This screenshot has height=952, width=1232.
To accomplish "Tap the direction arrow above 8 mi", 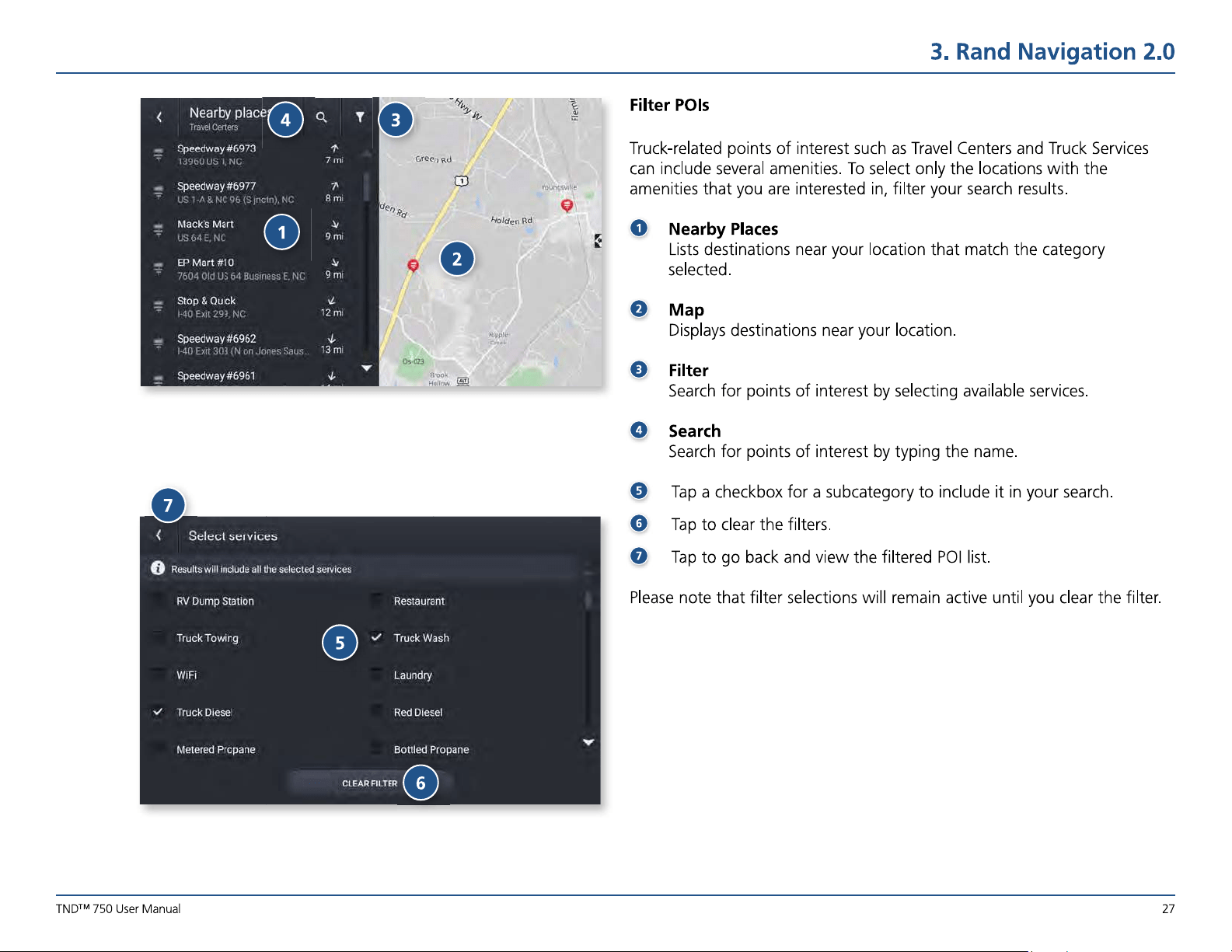I will click(x=334, y=186).
